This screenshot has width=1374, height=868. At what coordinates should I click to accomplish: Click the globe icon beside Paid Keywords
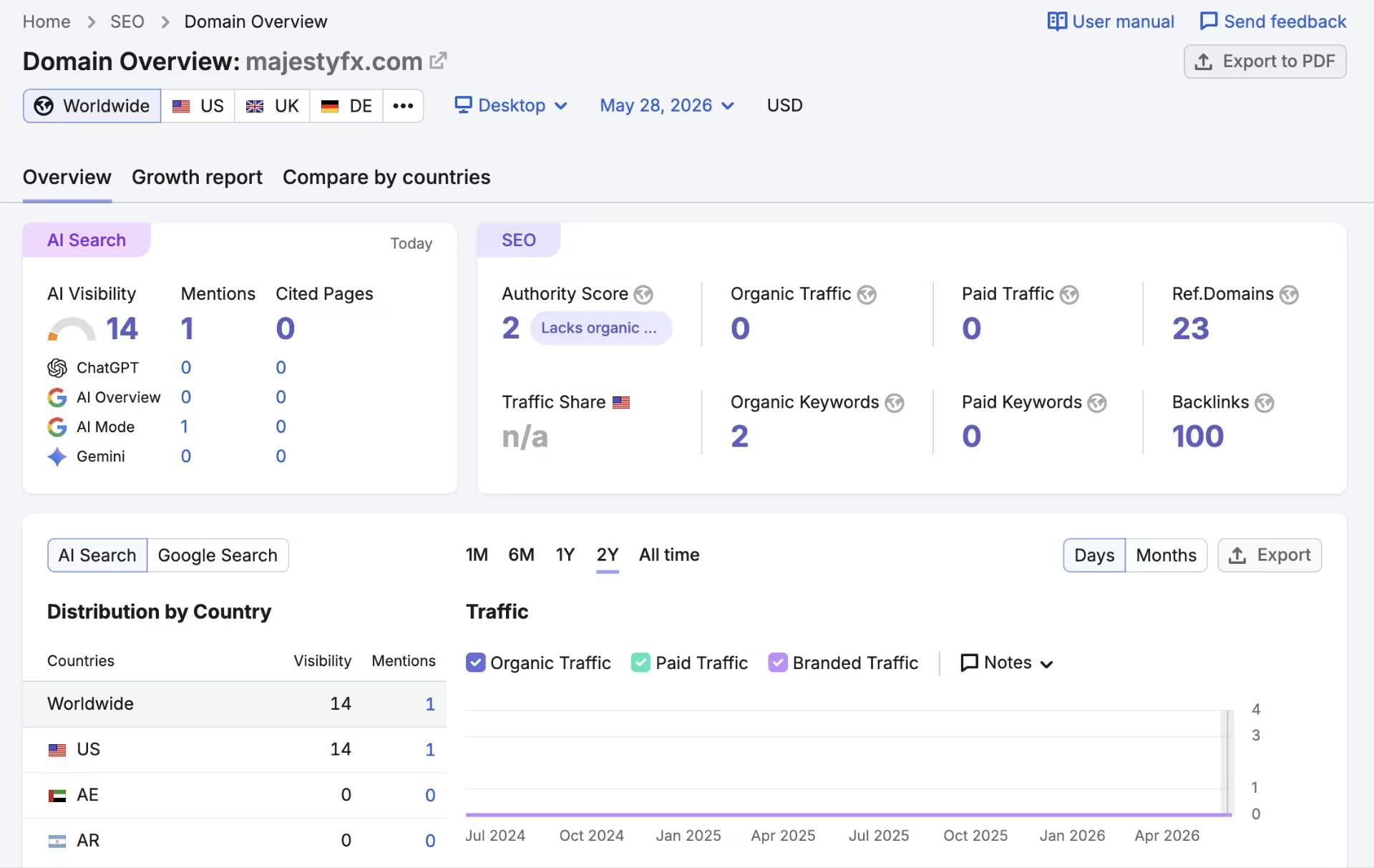(x=1097, y=403)
